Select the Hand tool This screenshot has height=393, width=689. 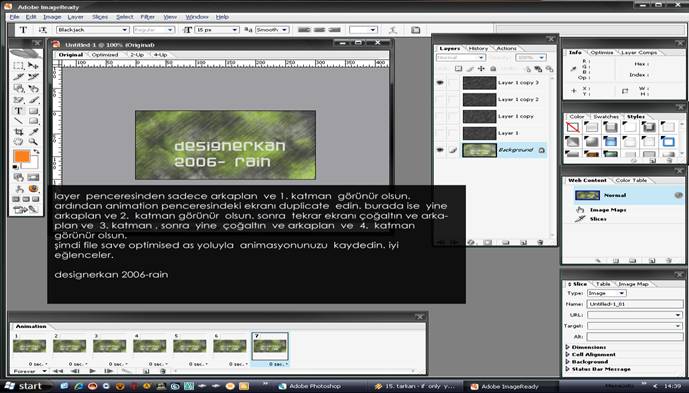[18, 142]
